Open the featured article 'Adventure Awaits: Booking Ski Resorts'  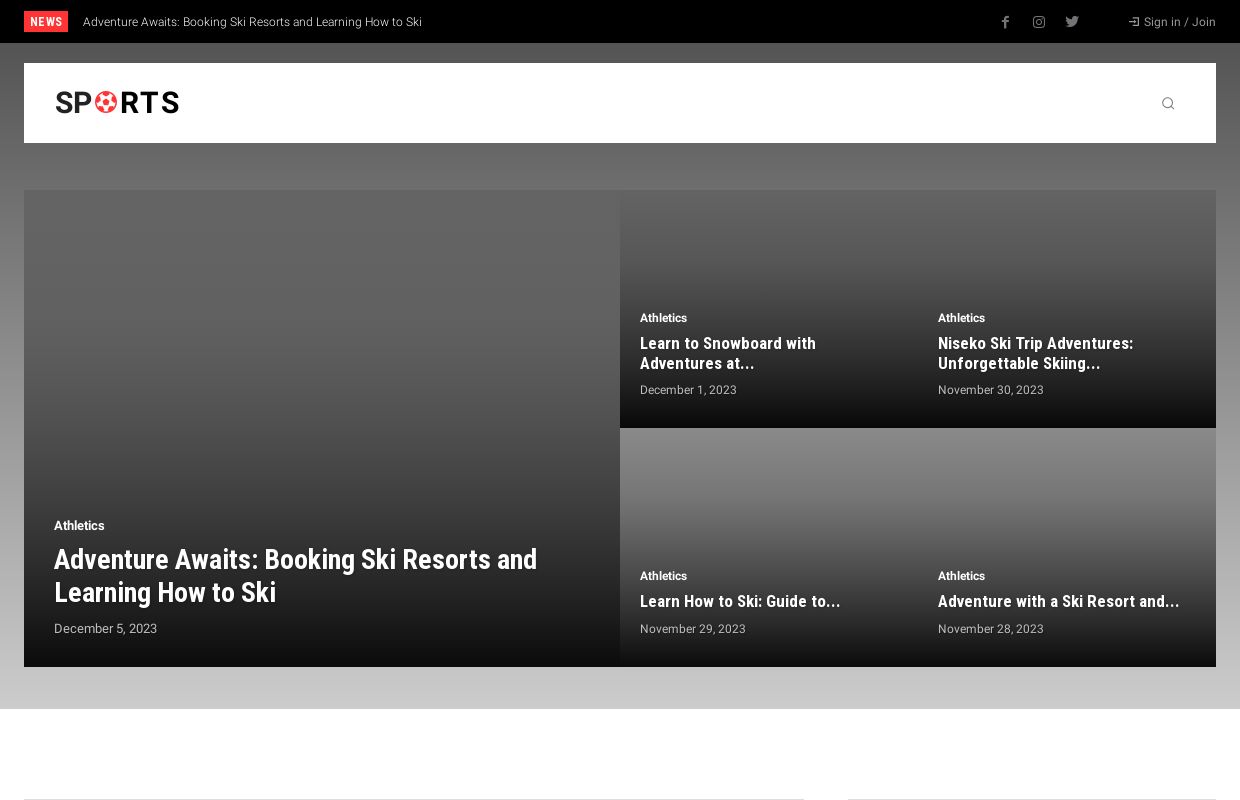point(295,575)
